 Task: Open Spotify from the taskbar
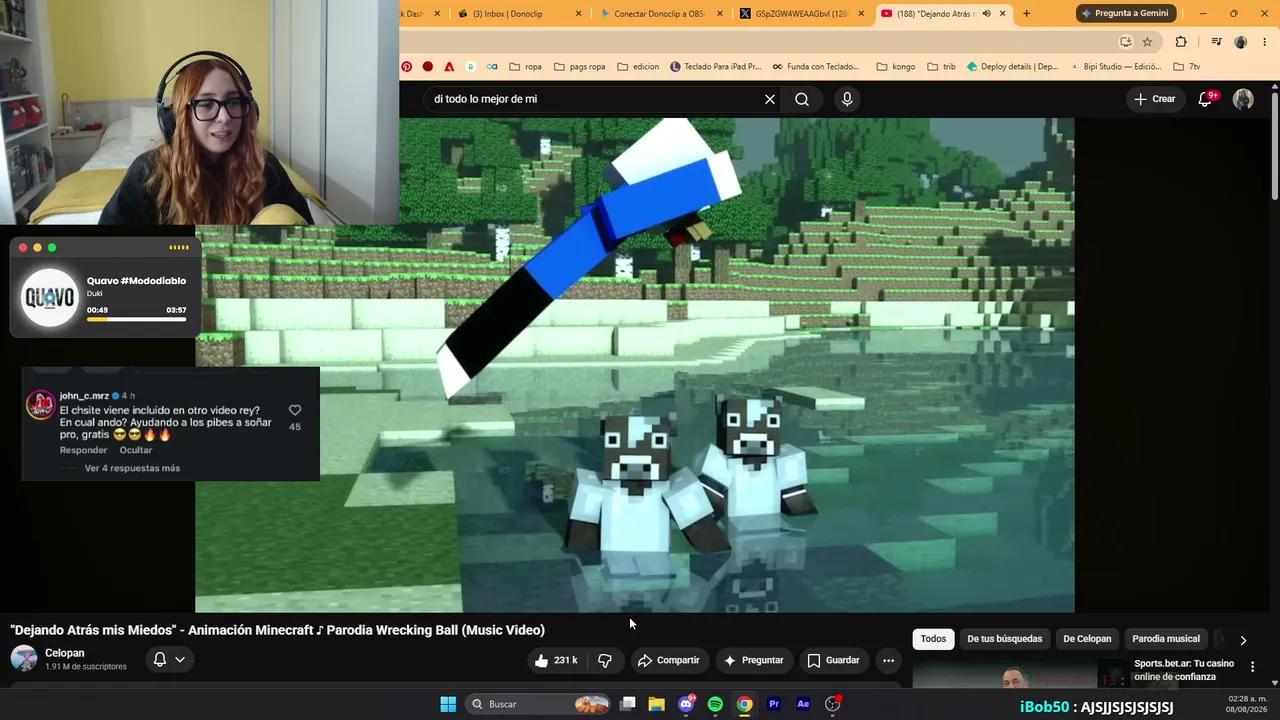click(x=715, y=704)
